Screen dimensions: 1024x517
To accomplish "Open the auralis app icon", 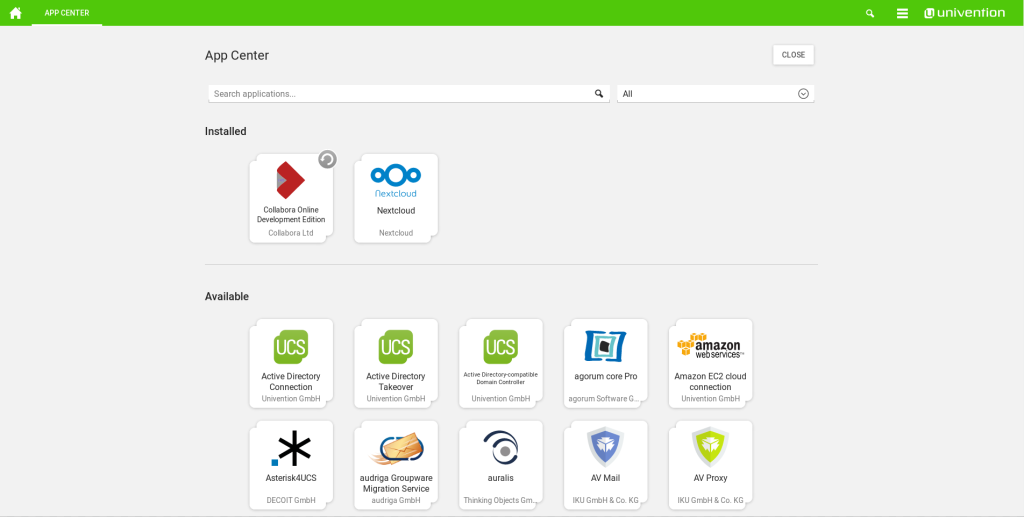I will pyautogui.click(x=501, y=448).
